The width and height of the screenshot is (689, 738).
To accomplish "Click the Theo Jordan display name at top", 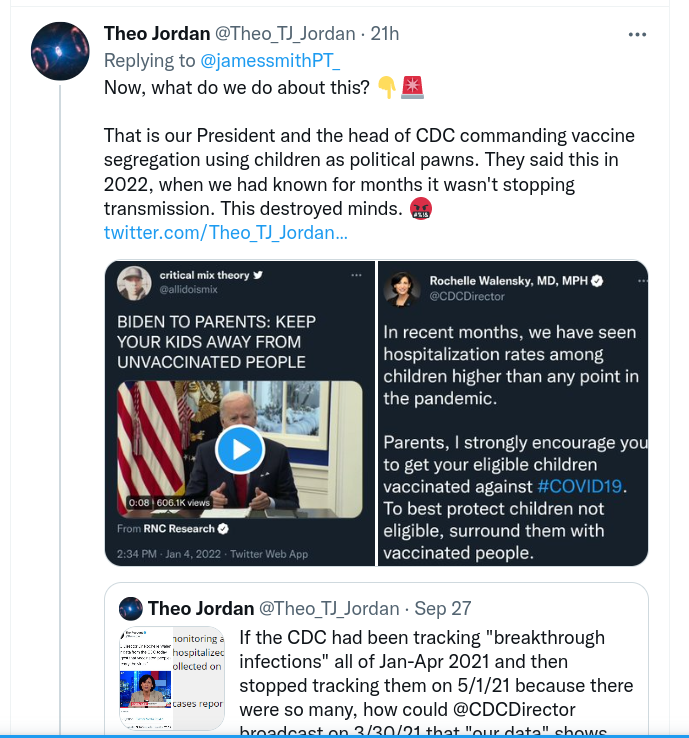I will 157,34.
